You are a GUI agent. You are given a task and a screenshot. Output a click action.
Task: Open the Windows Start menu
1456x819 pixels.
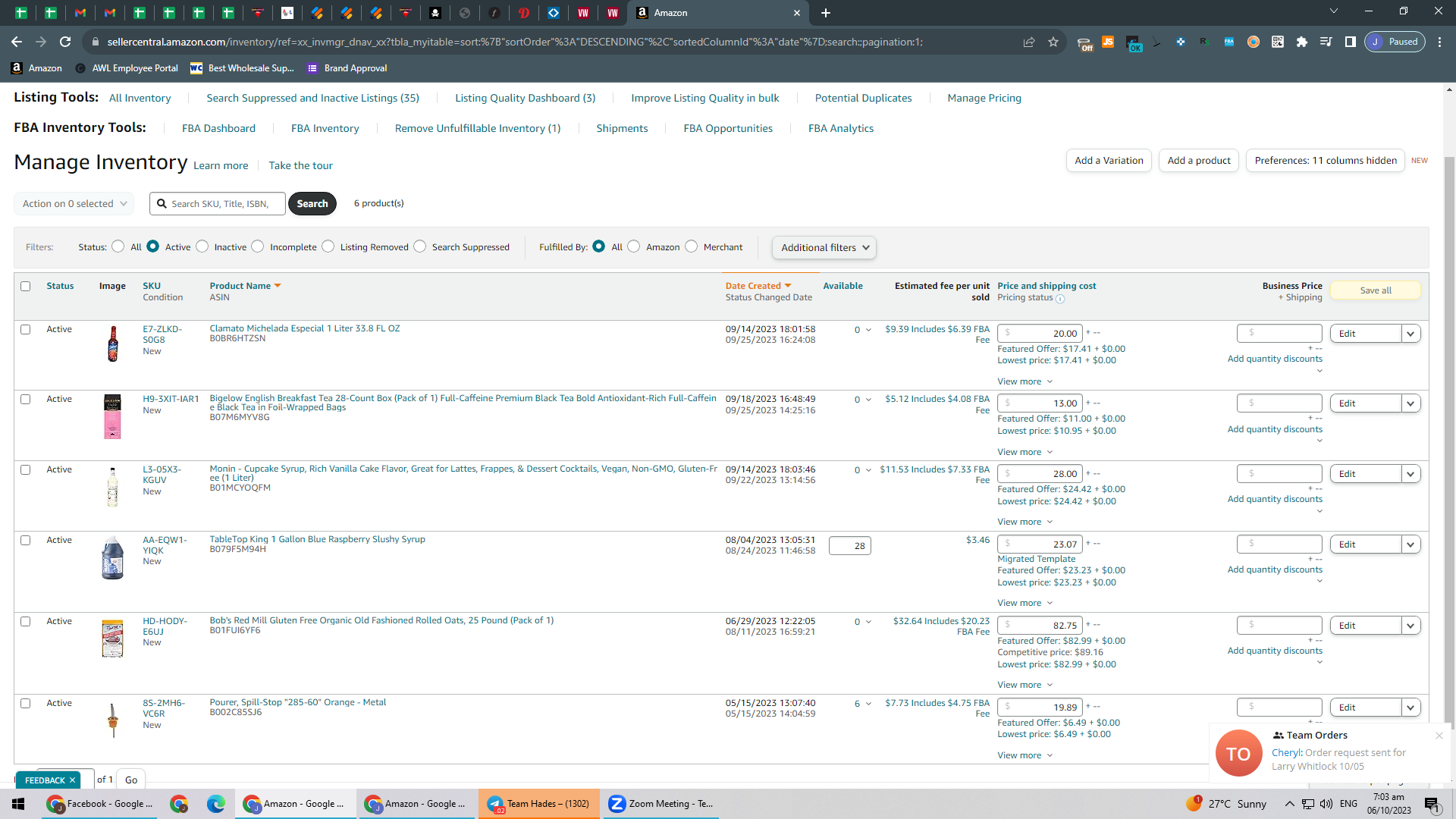(18, 804)
